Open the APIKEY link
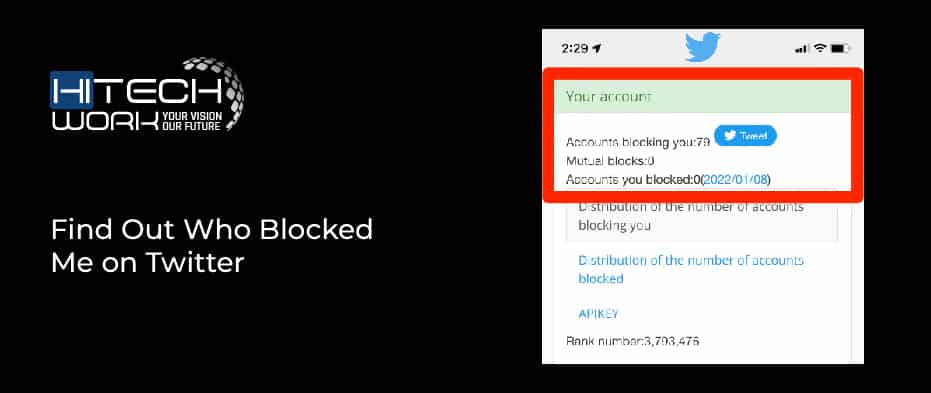Screen dimensions: 931x393 coord(598,314)
